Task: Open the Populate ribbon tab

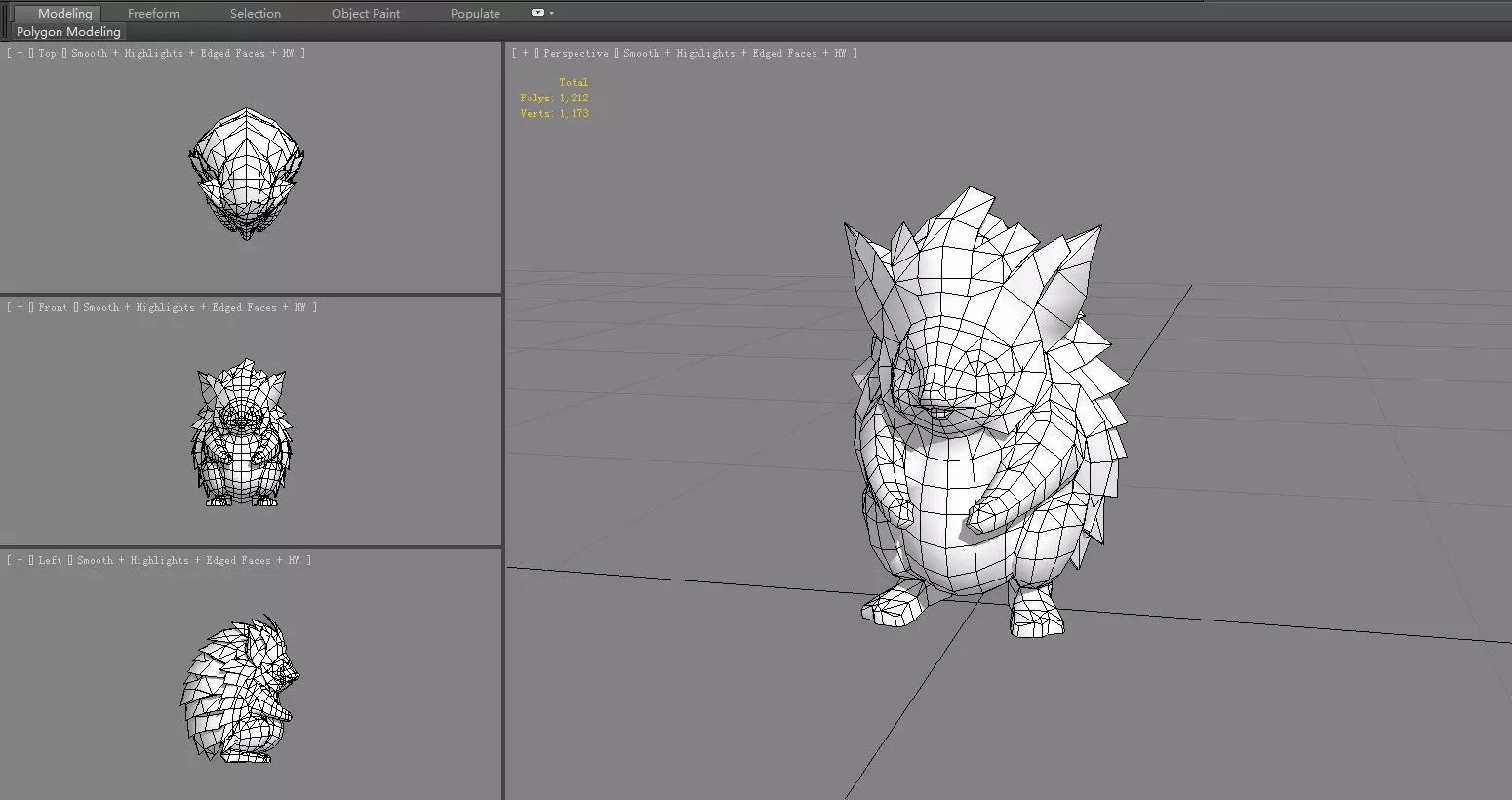Action: tap(475, 13)
